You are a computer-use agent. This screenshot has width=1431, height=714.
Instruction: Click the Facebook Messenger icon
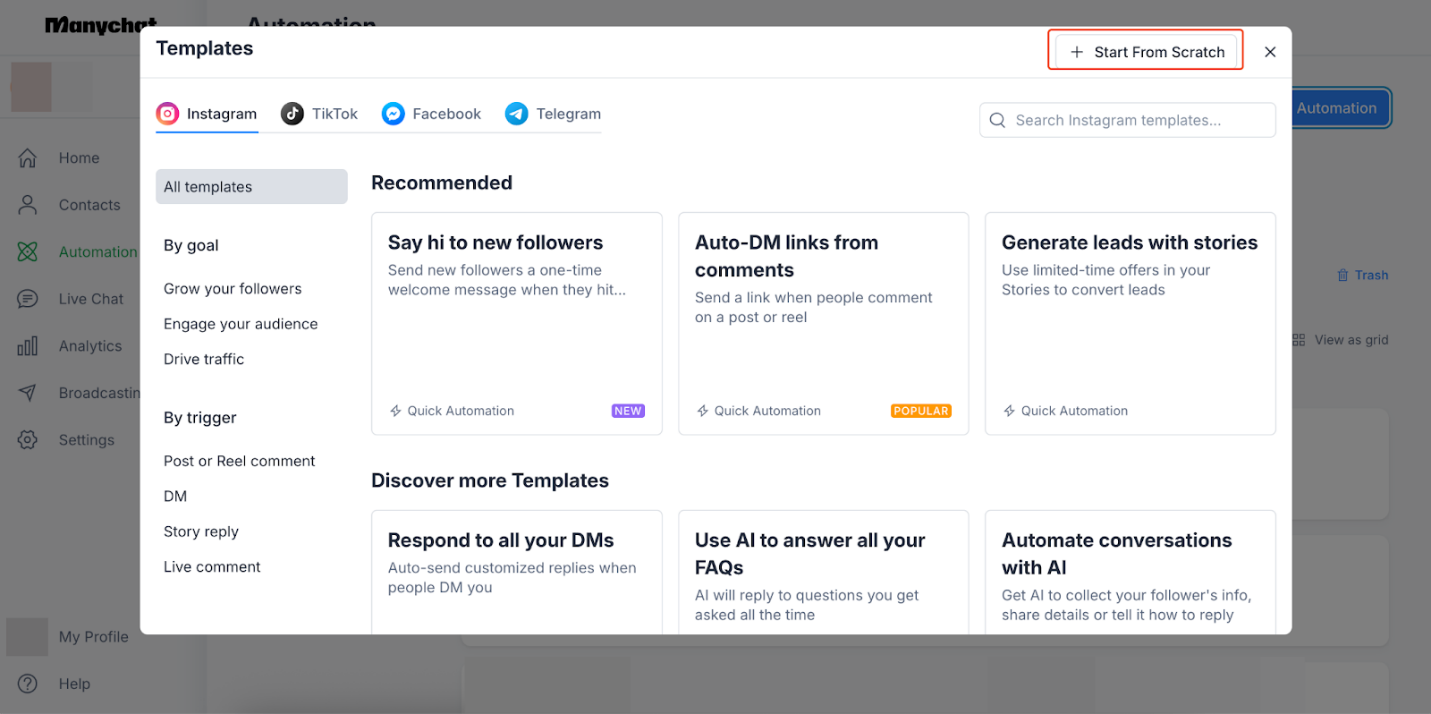tap(393, 114)
